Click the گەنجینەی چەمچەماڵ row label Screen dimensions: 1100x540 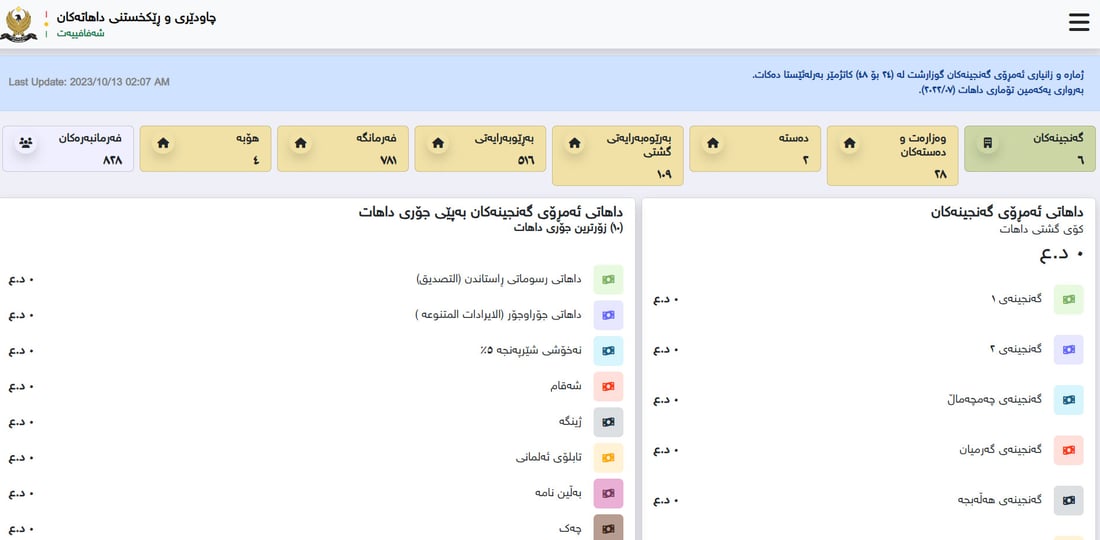pyautogui.click(x=994, y=400)
